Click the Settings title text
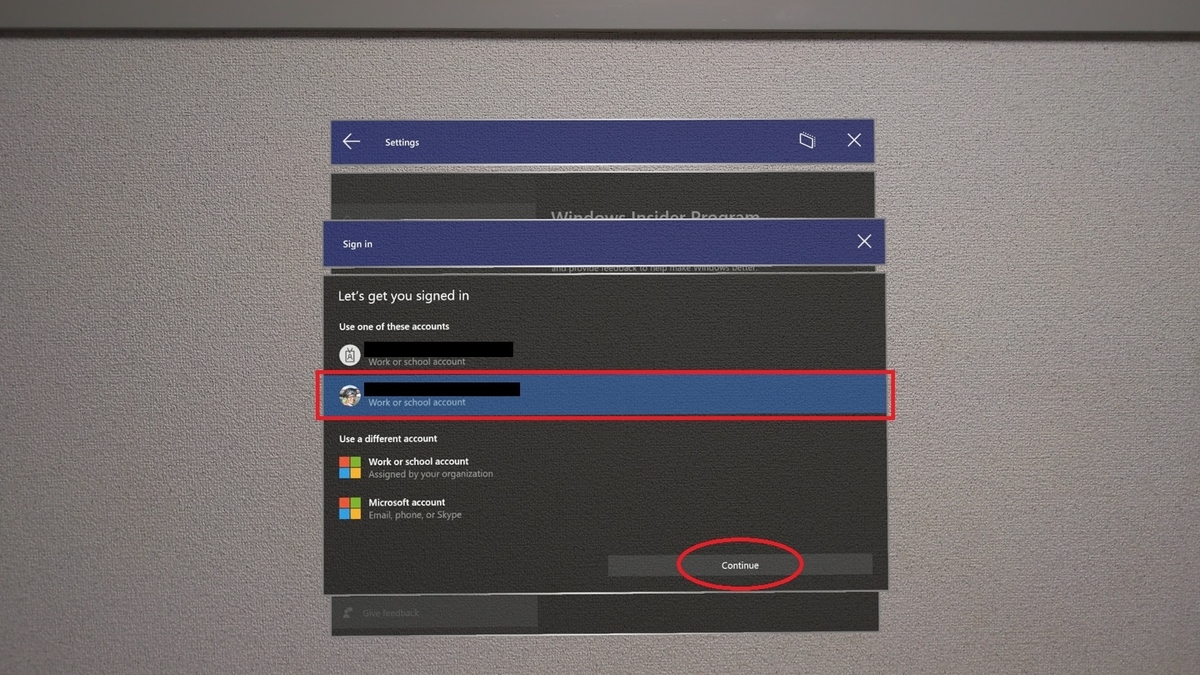This screenshot has height=675, width=1200. click(x=402, y=143)
